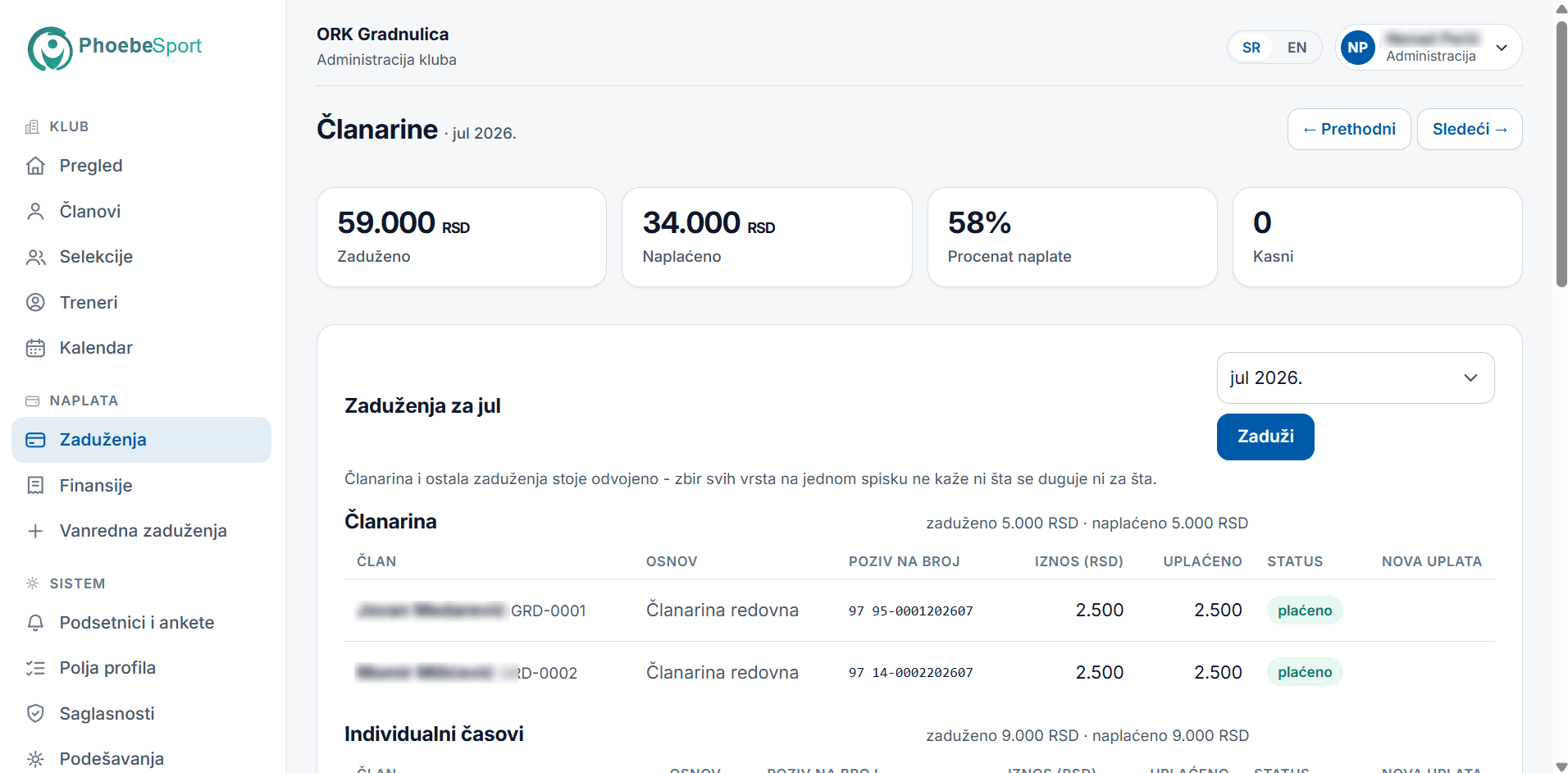Open the Treneri page
Image resolution: width=1568 pixels, height=773 pixels.
tap(141, 303)
